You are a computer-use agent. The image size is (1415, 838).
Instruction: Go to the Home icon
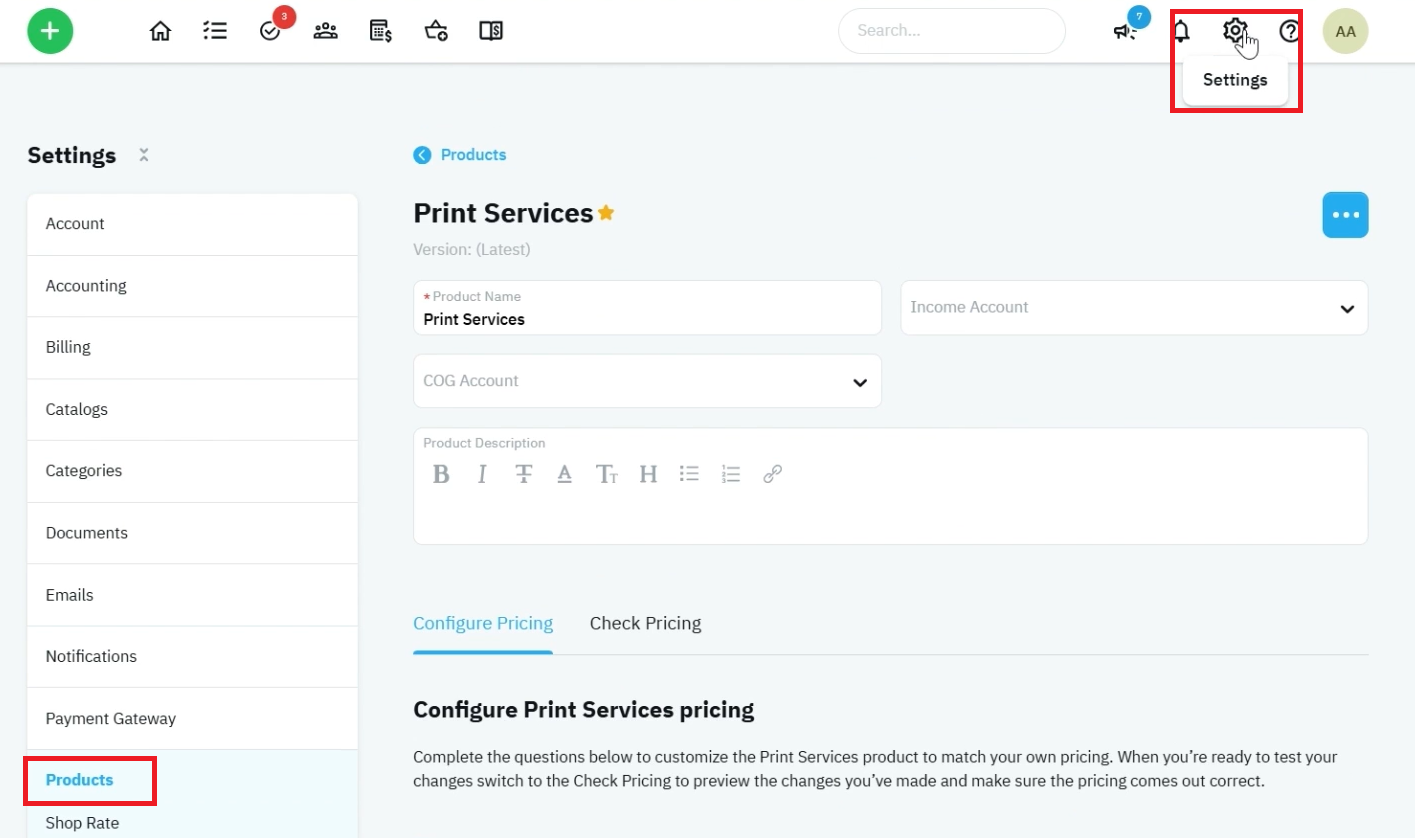click(x=160, y=31)
